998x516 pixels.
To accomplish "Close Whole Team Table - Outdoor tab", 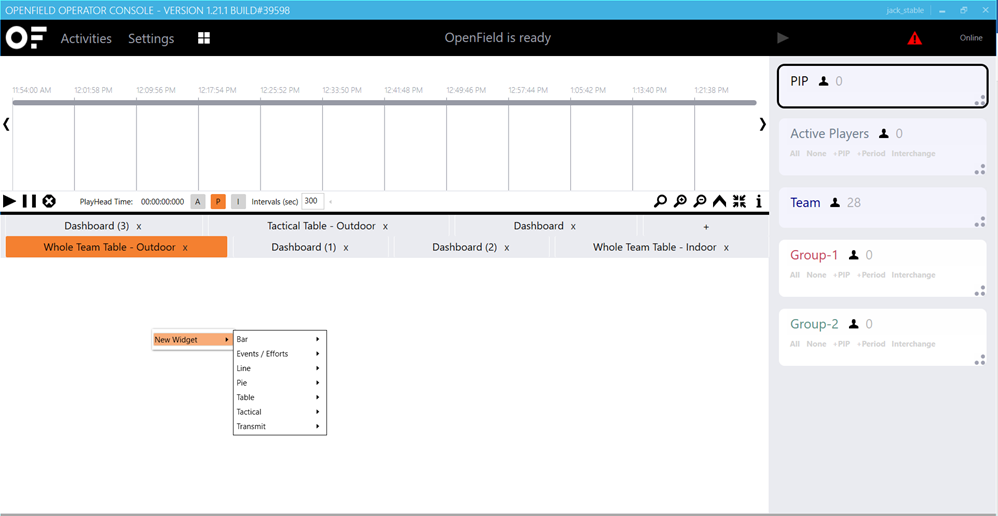I will click(185, 248).
